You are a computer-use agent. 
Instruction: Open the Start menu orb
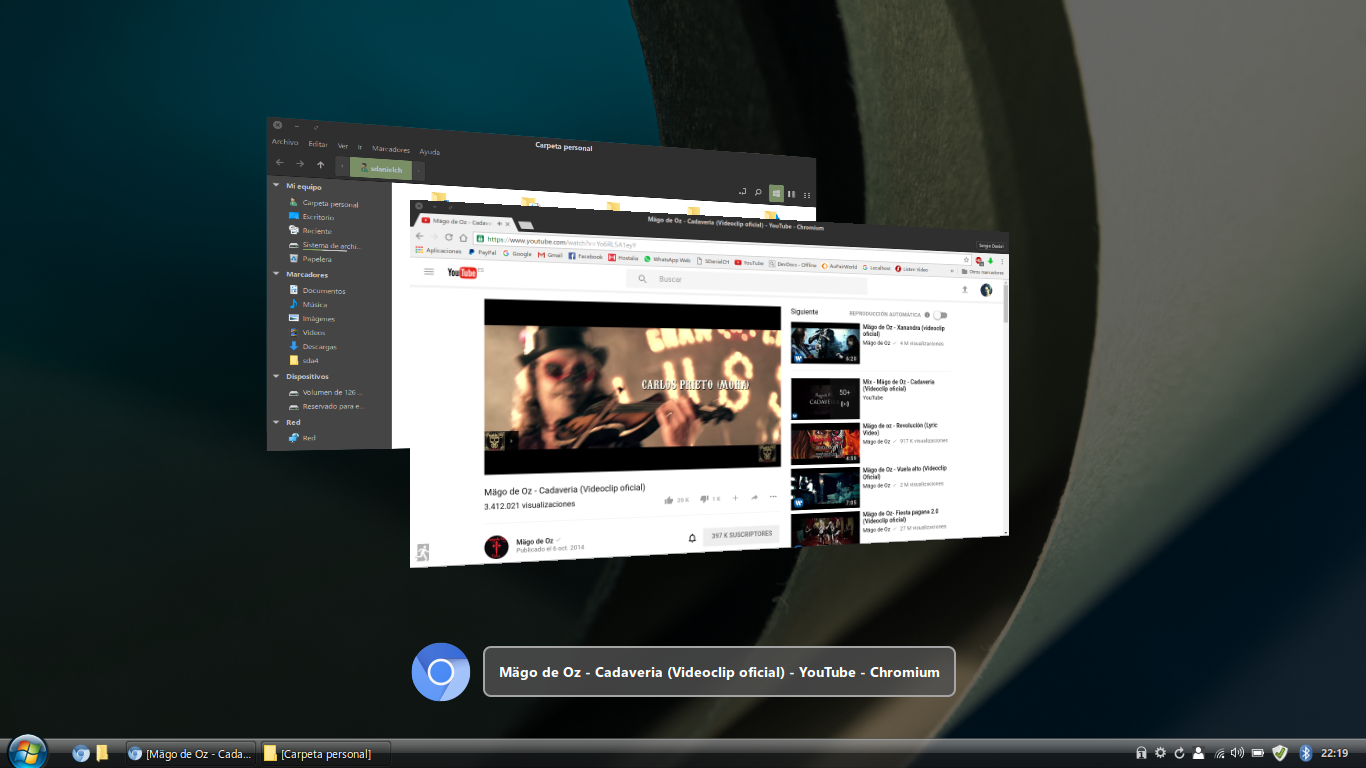coord(27,752)
